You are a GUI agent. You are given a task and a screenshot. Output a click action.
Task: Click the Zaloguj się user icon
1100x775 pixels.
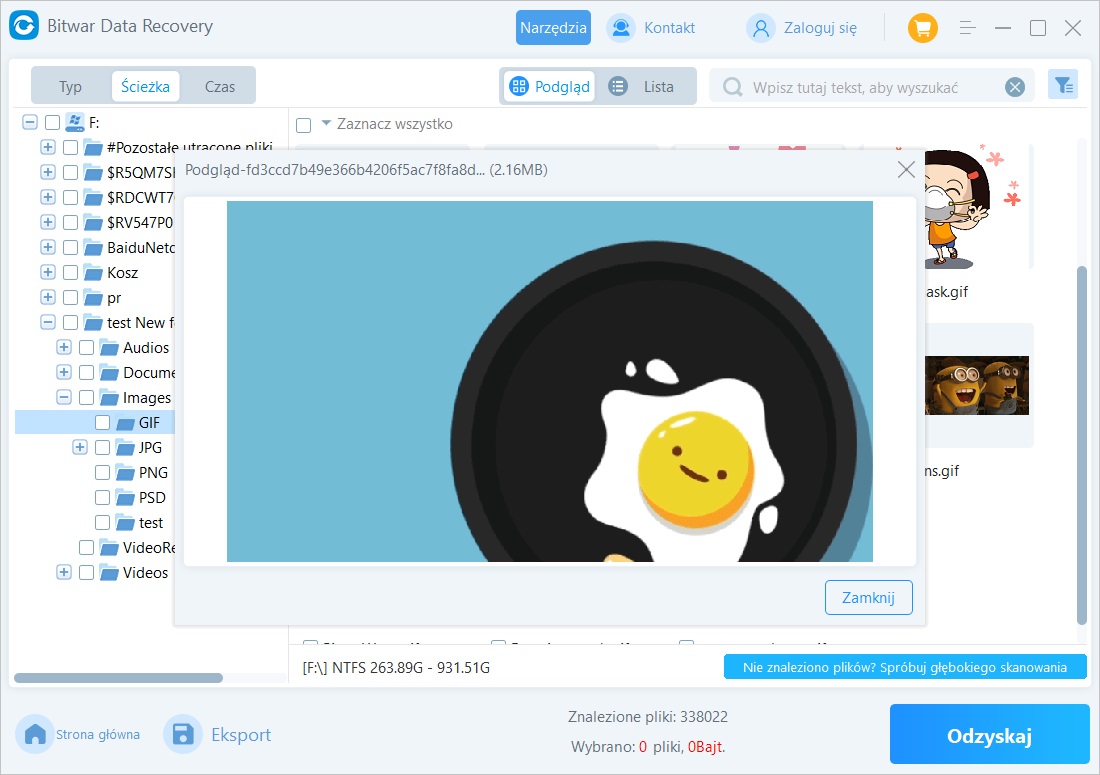(x=761, y=28)
